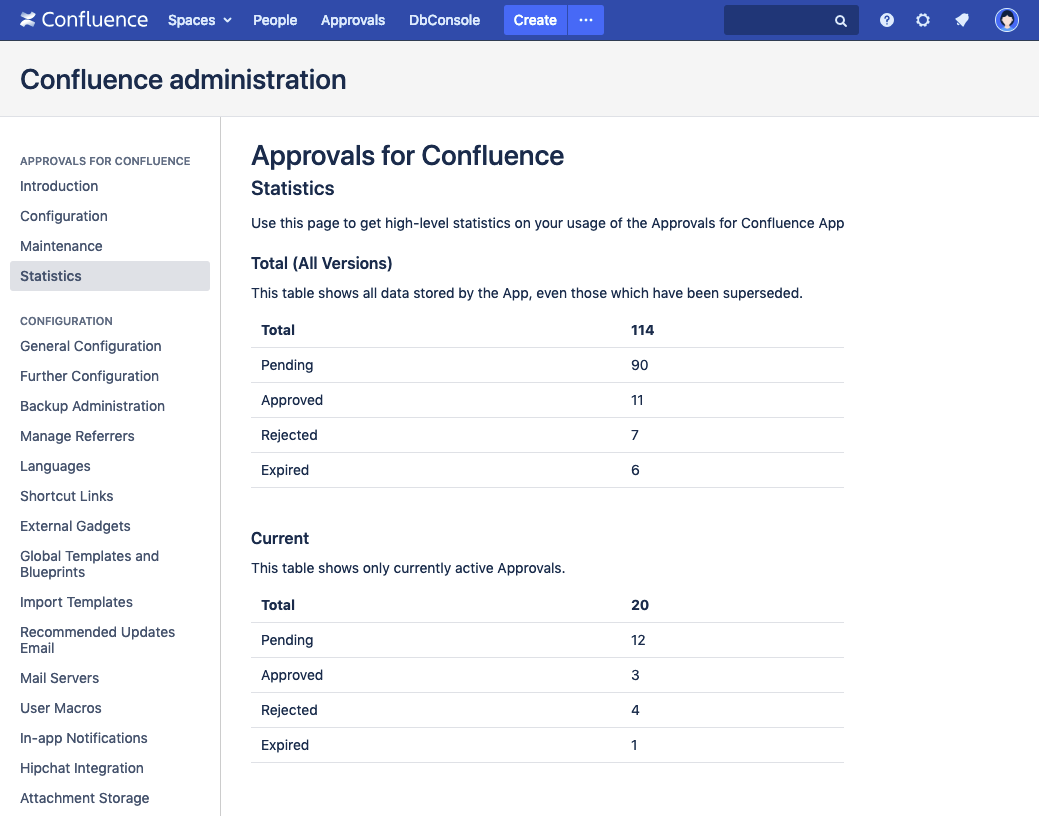Expand the Spaces dropdown menu
The height and width of the screenshot is (816, 1039).
coord(199,20)
